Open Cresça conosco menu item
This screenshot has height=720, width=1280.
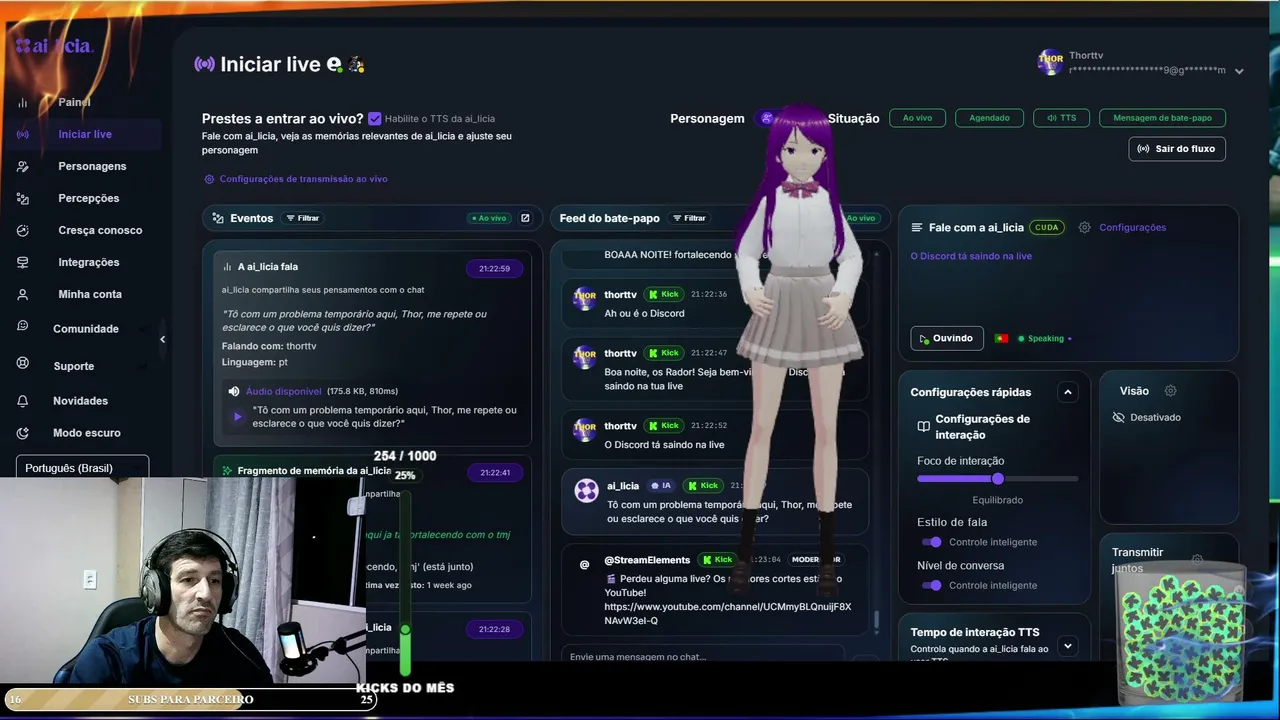pos(100,230)
